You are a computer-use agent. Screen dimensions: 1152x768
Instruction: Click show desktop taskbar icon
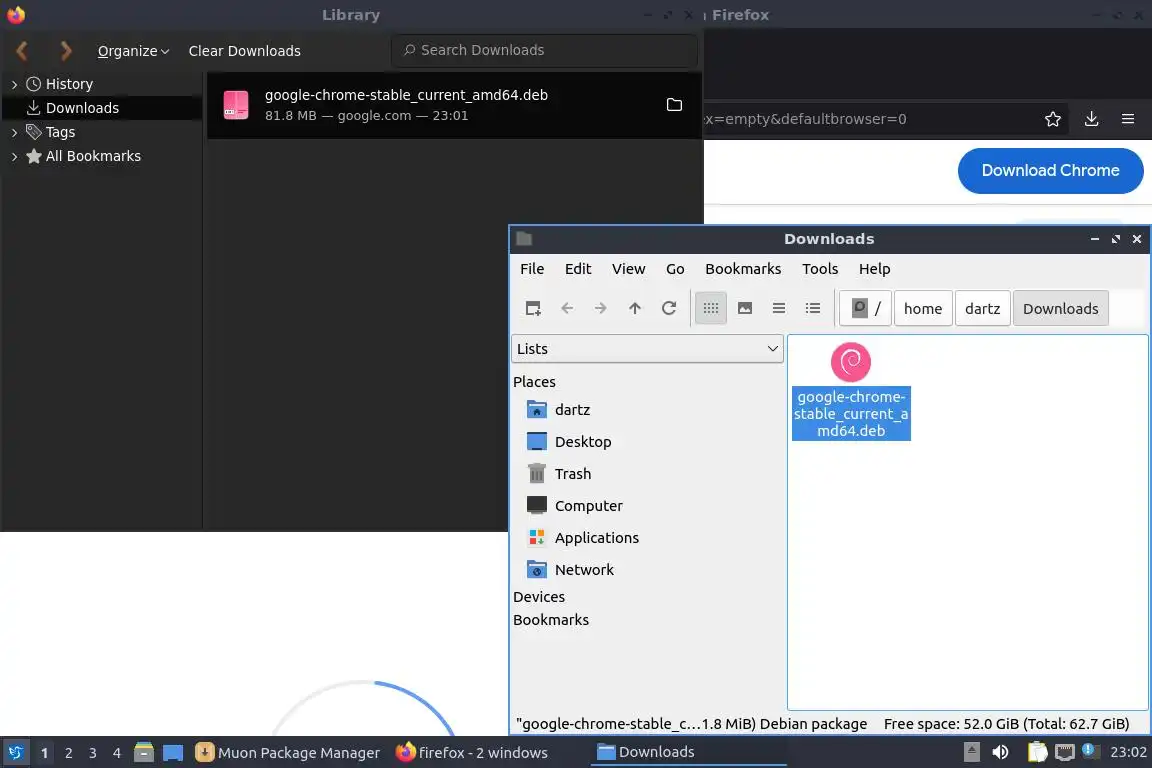173,753
